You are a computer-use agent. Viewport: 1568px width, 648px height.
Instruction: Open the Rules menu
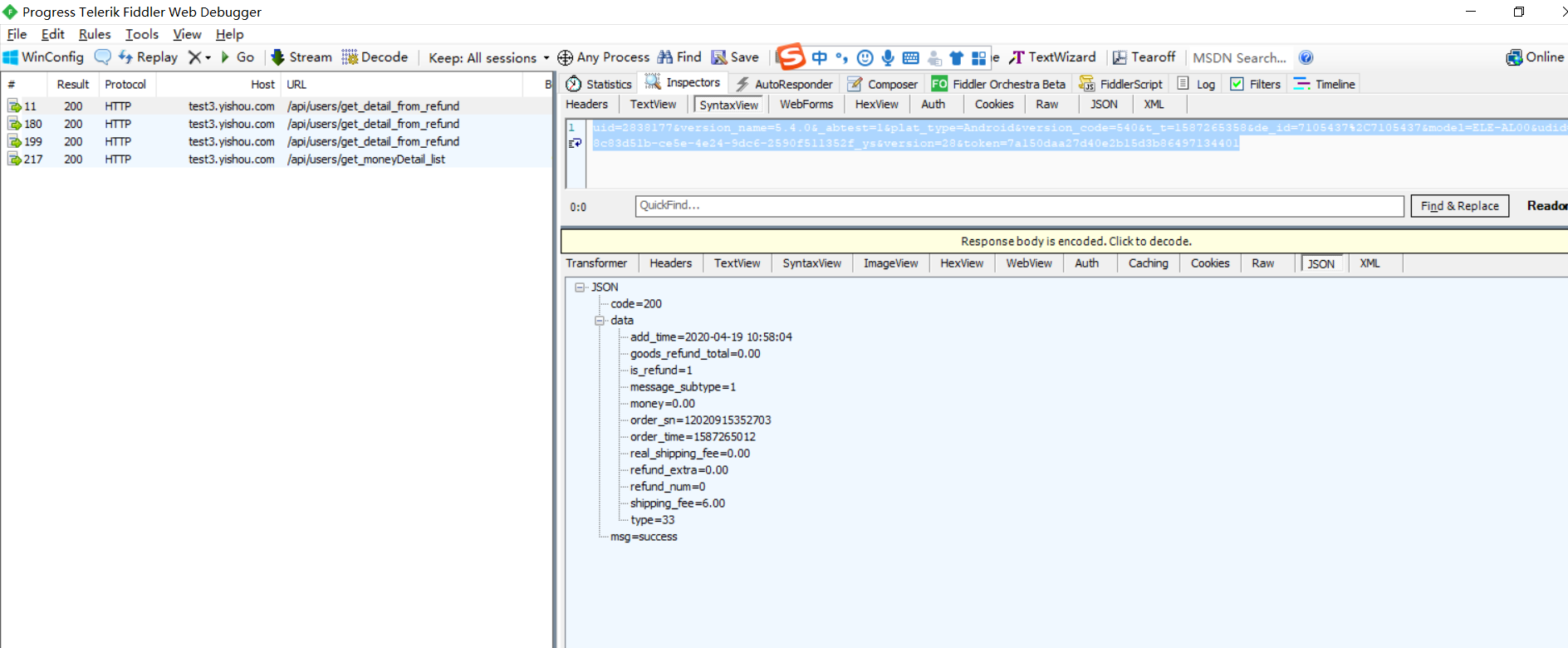[x=95, y=34]
